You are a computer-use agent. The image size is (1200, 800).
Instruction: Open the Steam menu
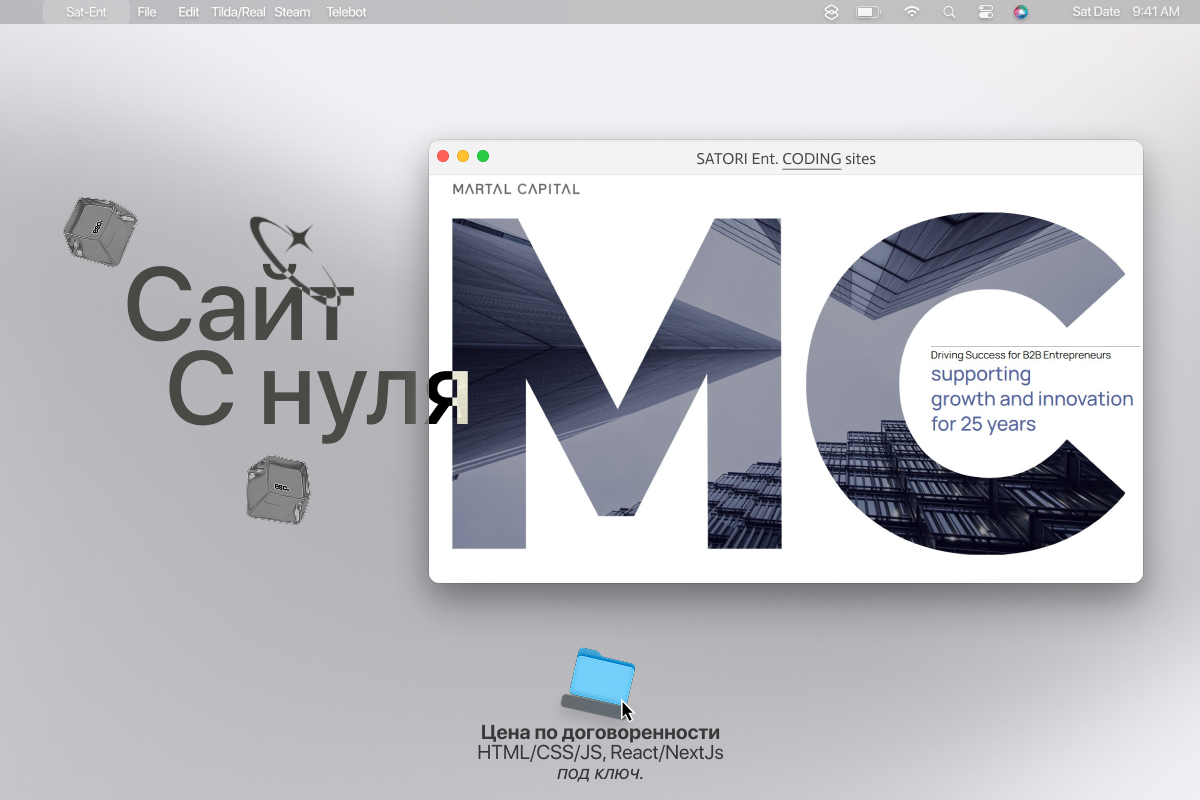click(x=292, y=12)
